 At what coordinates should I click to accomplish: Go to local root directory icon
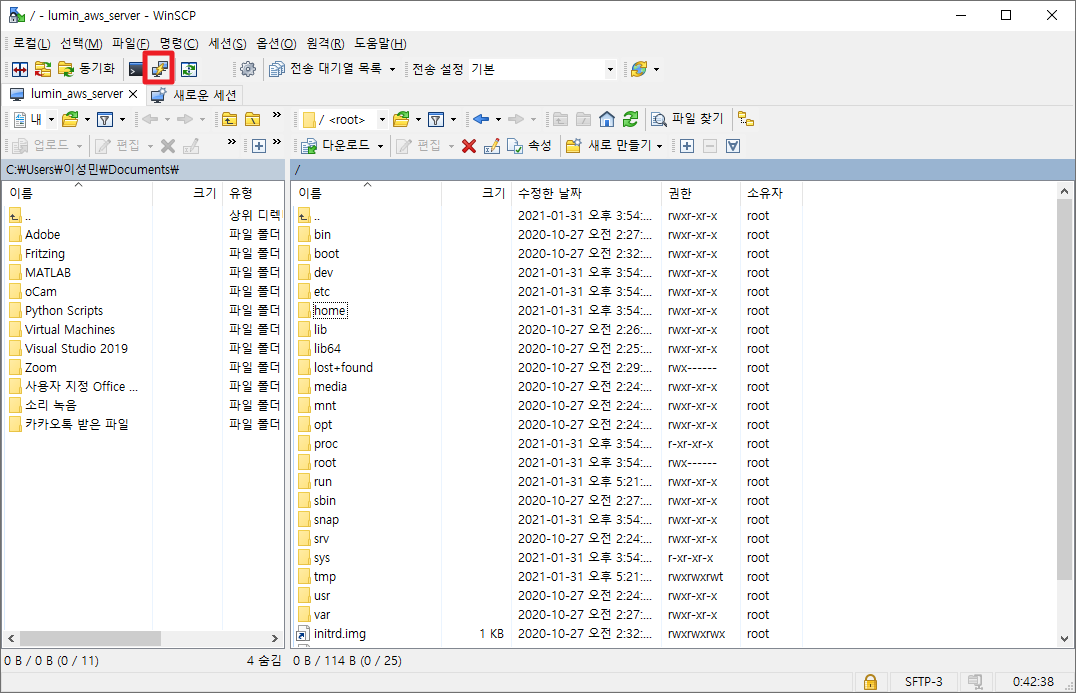pos(253,120)
